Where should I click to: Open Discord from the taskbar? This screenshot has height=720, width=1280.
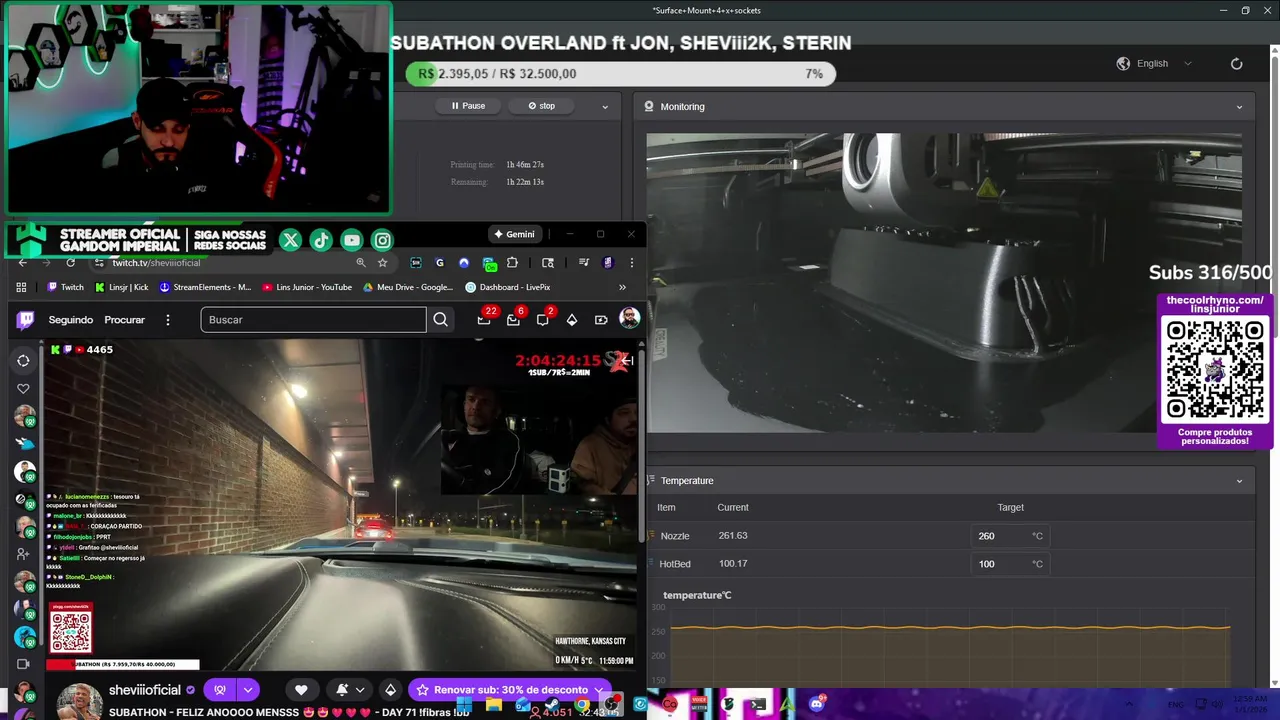[816, 704]
